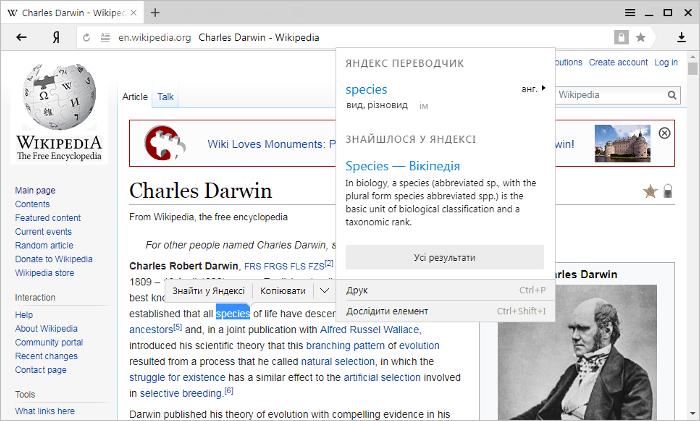Switch to the Talk tab
This screenshot has width=700, height=421.
click(x=165, y=96)
